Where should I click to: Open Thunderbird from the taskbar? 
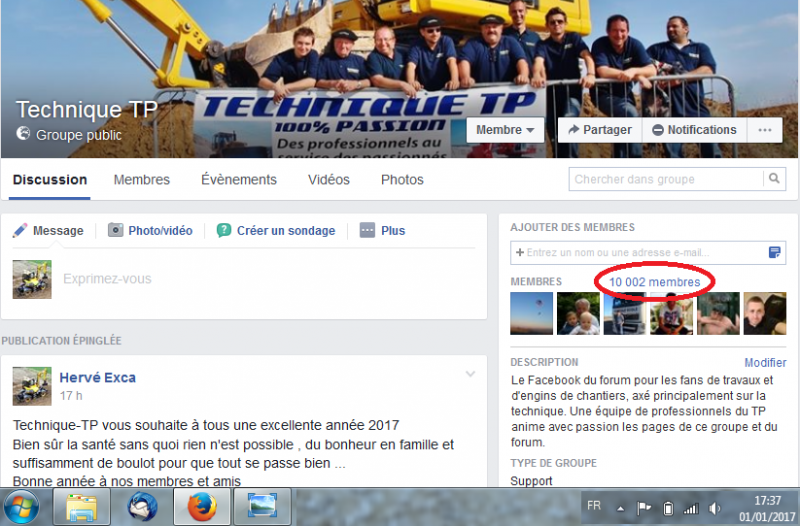(x=142, y=507)
